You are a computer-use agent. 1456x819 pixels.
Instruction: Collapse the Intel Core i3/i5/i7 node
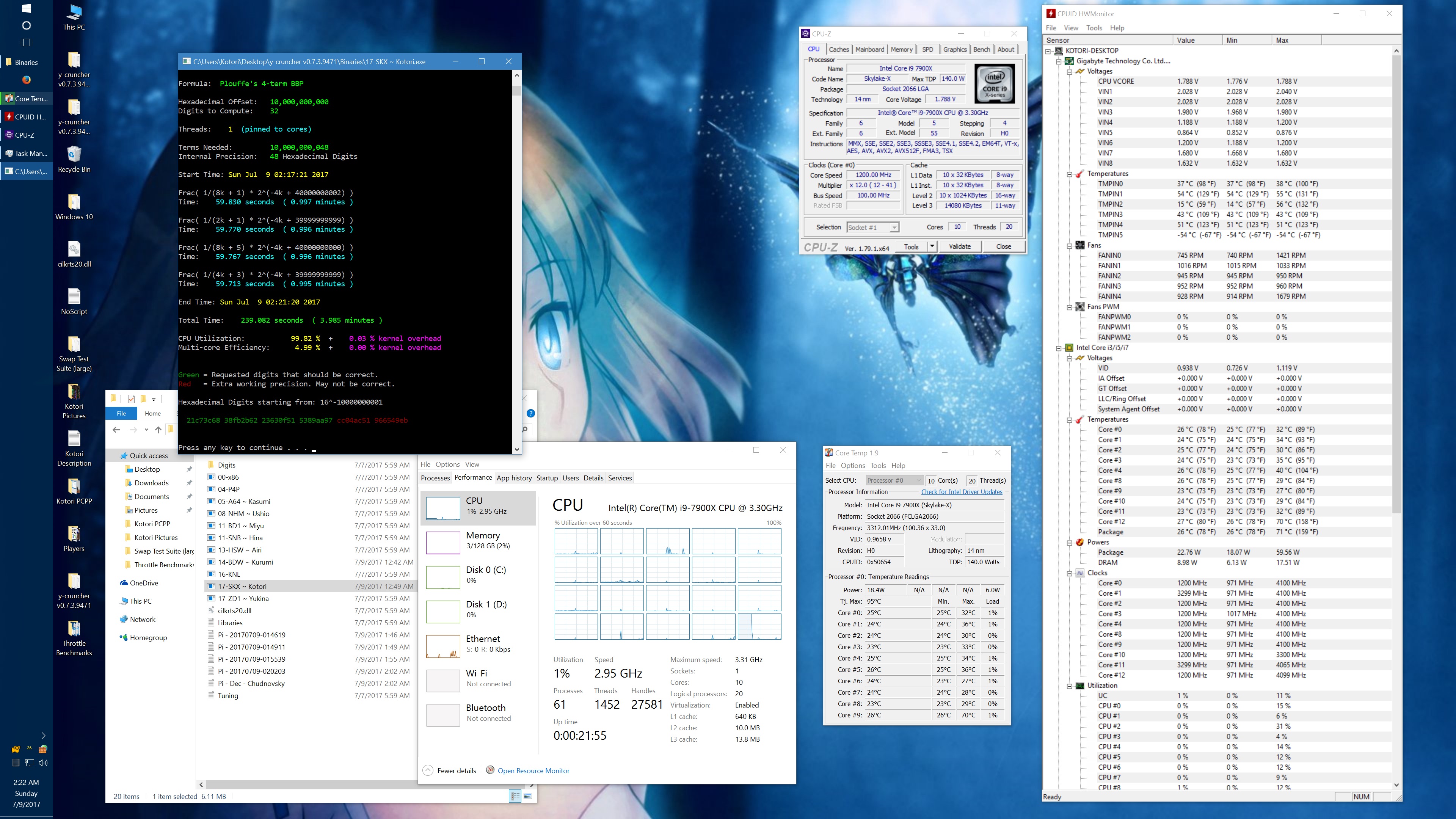(1059, 348)
